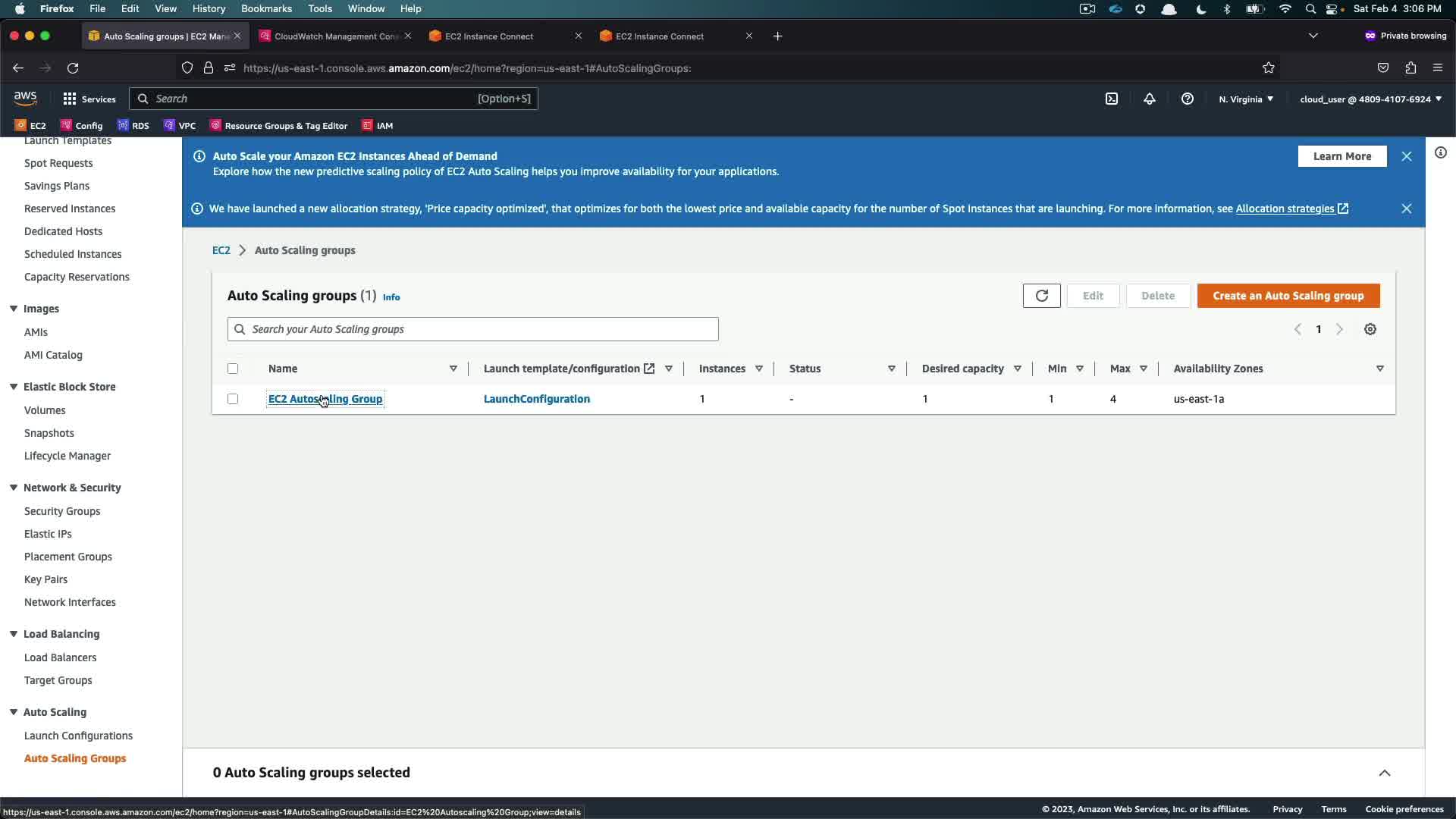Expand the cloud_user account menu
This screenshot has width=1456, height=819.
click(1370, 99)
